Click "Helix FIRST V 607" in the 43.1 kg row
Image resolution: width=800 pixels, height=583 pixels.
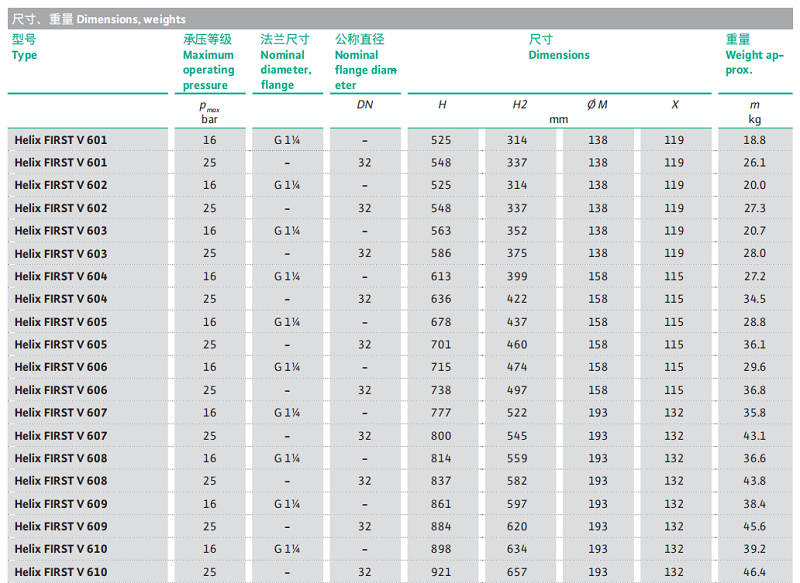pos(61,436)
